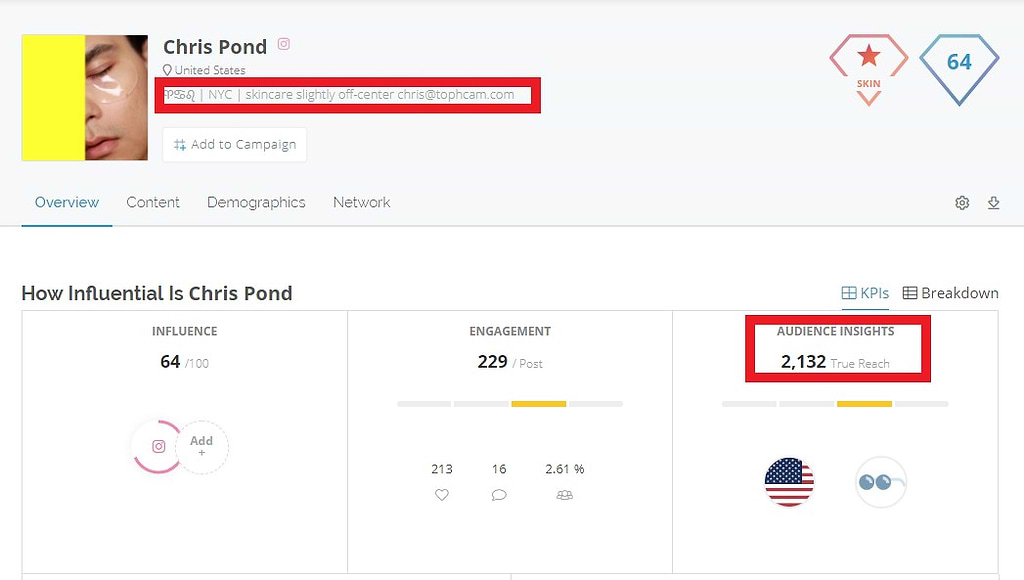The height and width of the screenshot is (580, 1024).
Task: Click the blue diamond score 64 badge
Action: 959,69
